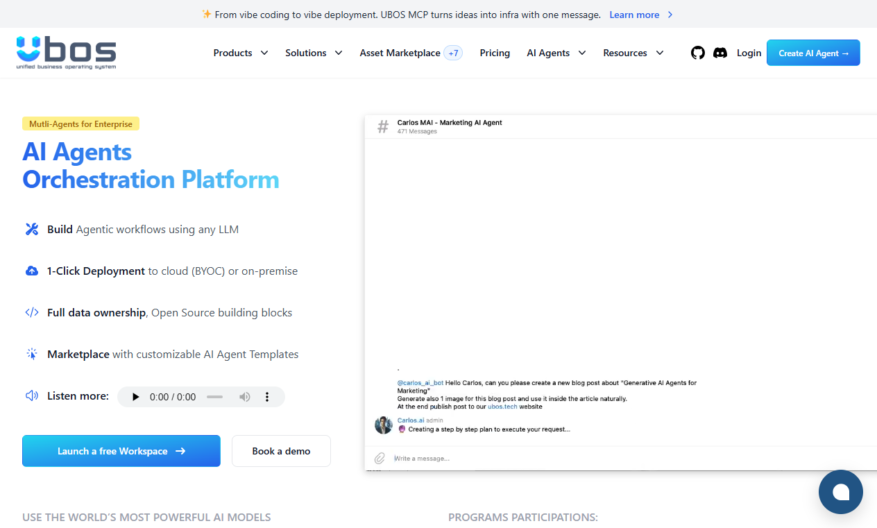Click the Marketplace cursor sparkle icon
Image resolution: width=877 pixels, height=528 pixels.
(32, 354)
